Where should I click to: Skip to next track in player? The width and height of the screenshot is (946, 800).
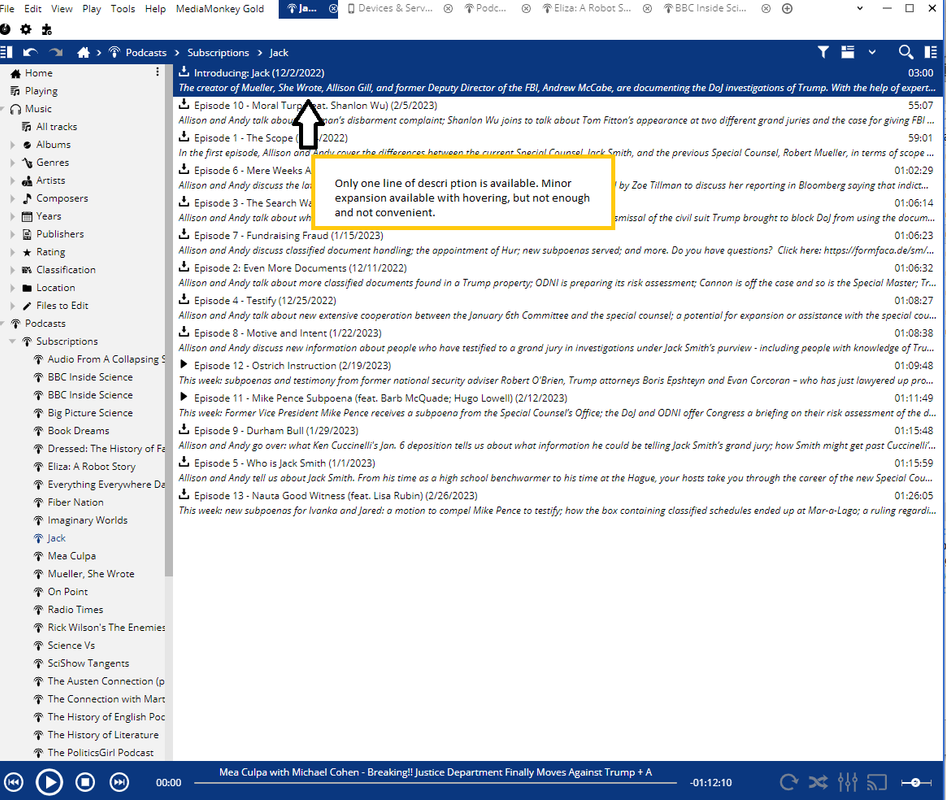click(x=119, y=783)
